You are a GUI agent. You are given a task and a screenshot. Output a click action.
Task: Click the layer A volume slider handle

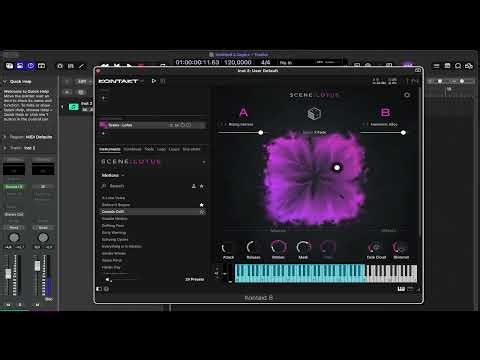261,133
